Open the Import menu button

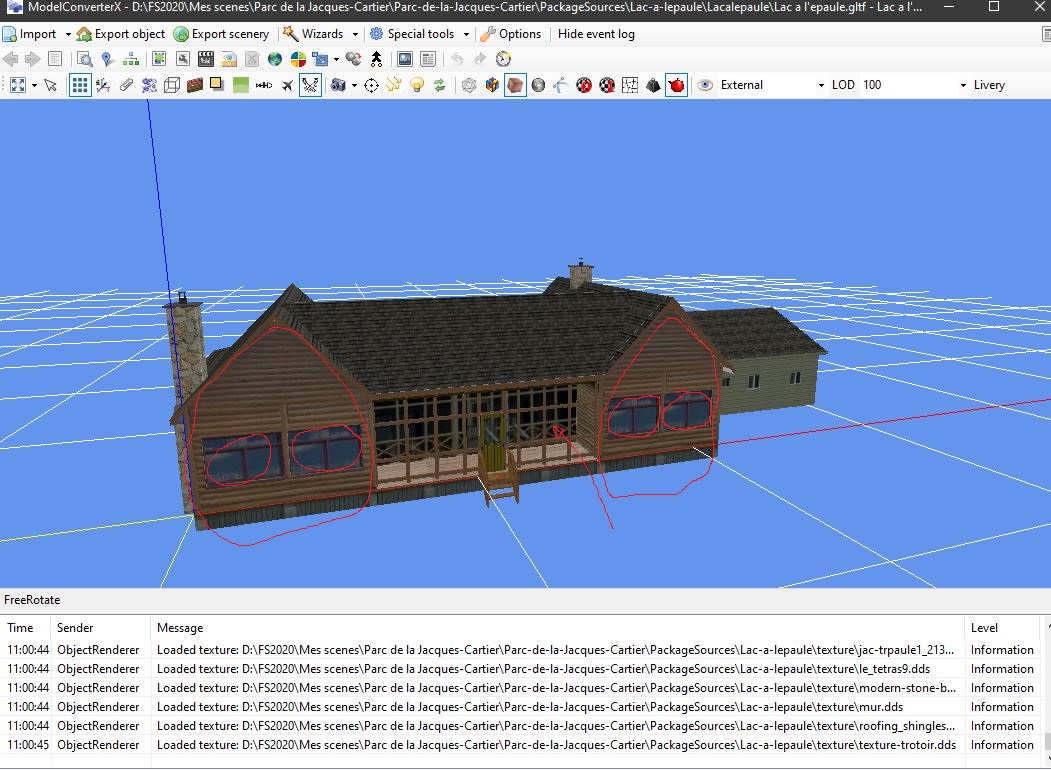[x=29, y=34]
